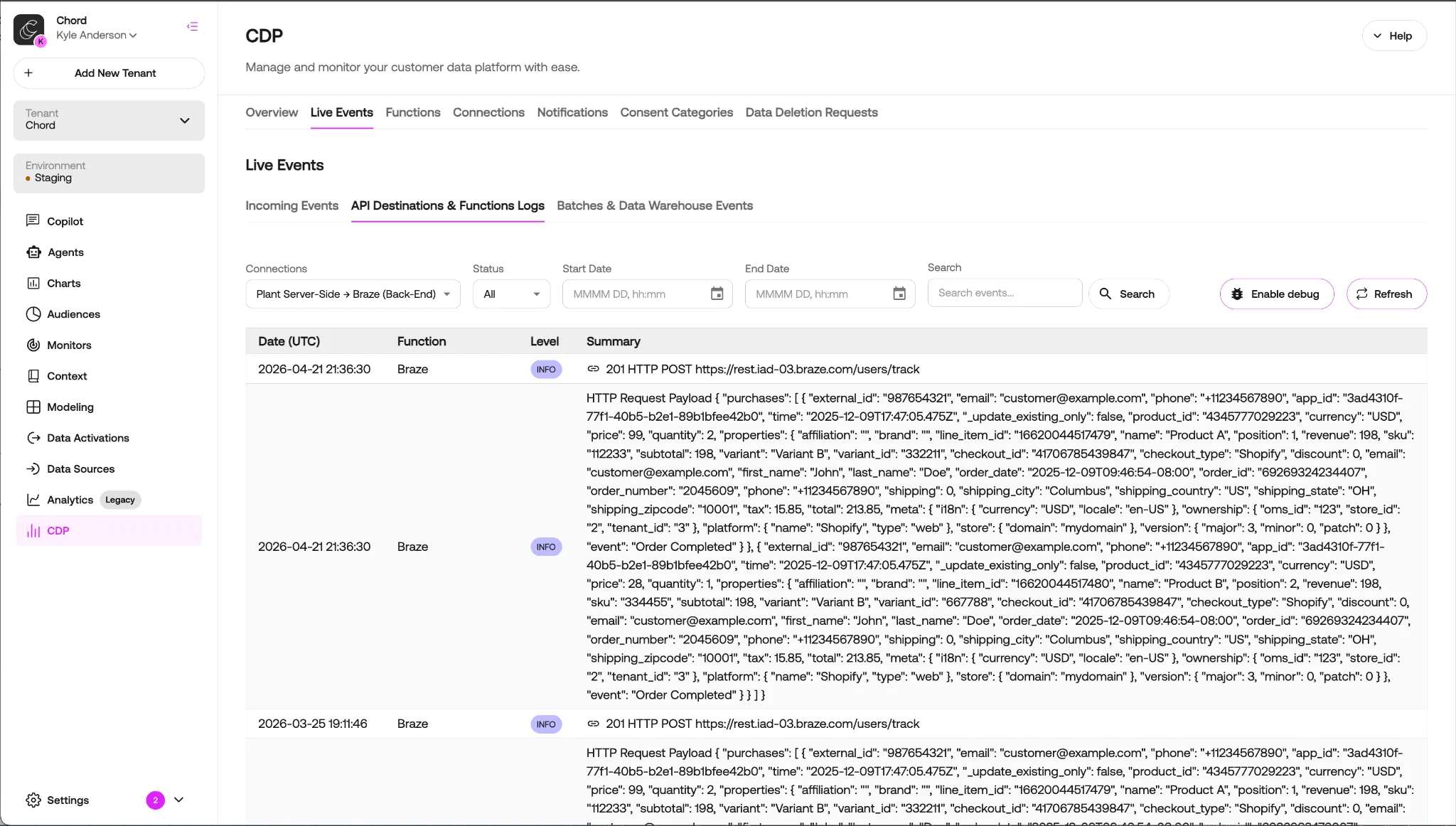Viewport: 1456px width, 826px height.
Task: Switch to Batches & Data Warehouse Events
Action: click(x=655, y=205)
